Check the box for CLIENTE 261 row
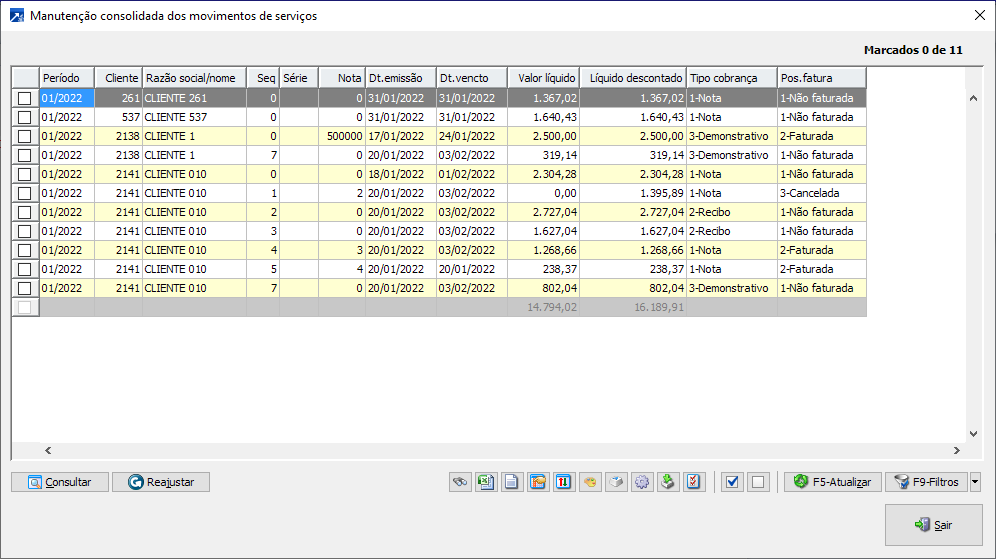Image resolution: width=996 pixels, height=559 pixels. point(25,98)
